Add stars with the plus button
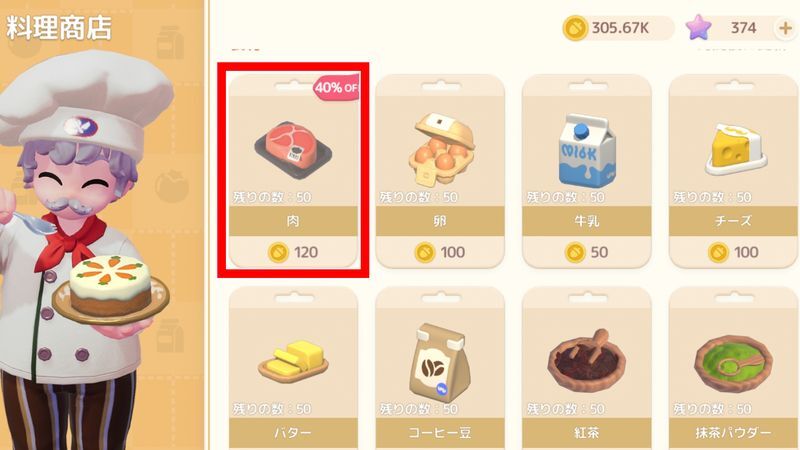The image size is (800, 450). [x=785, y=28]
